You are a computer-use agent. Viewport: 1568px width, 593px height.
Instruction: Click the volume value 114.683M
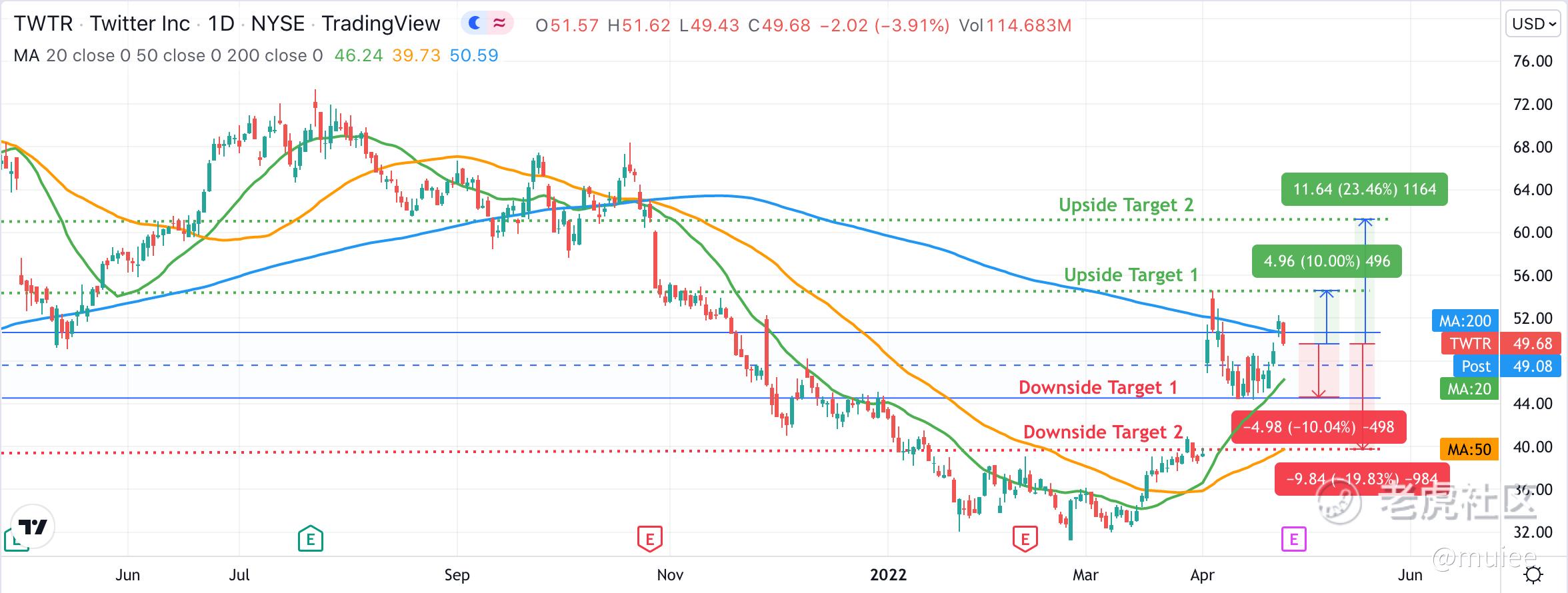point(1029,25)
